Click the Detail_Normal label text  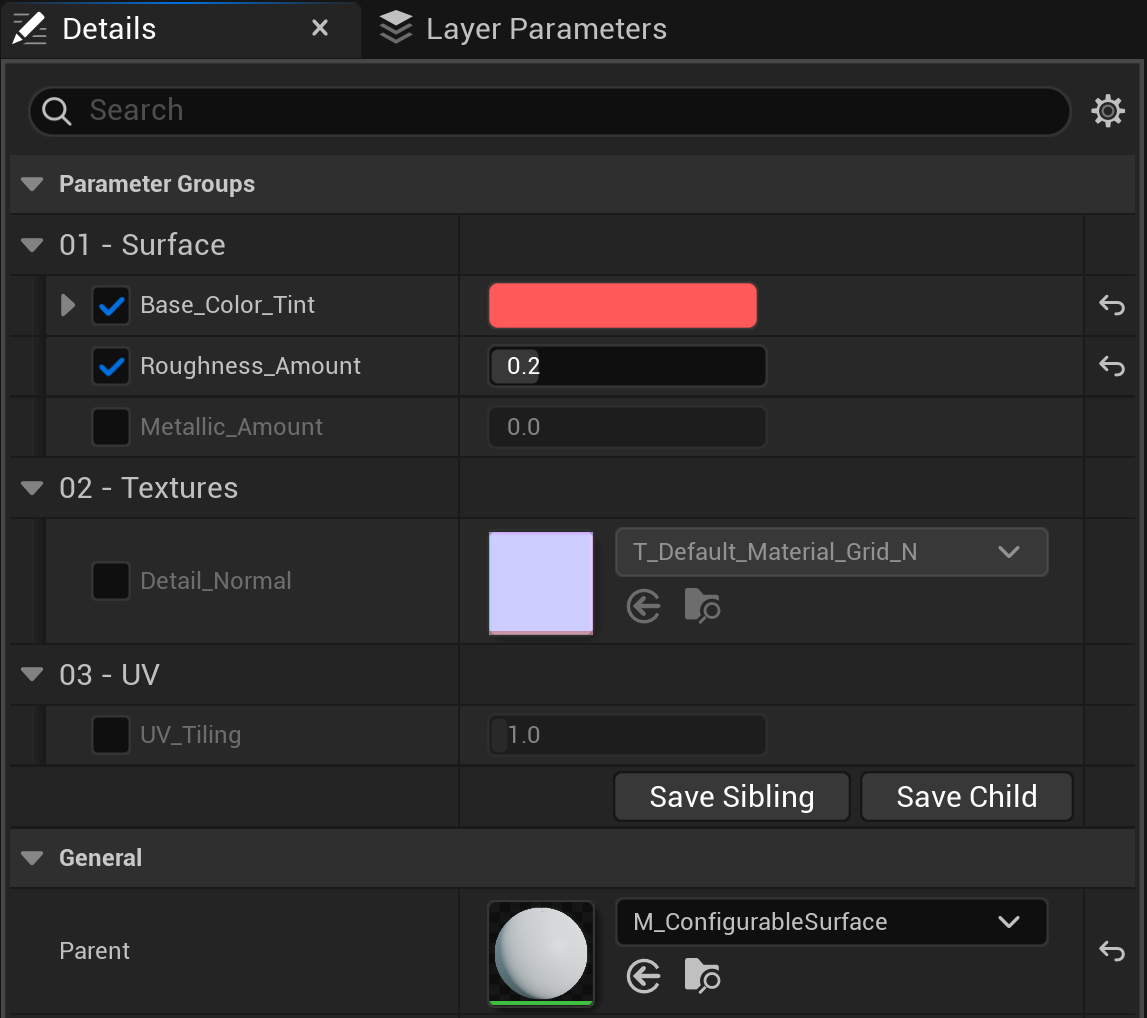(x=216, y=581)
